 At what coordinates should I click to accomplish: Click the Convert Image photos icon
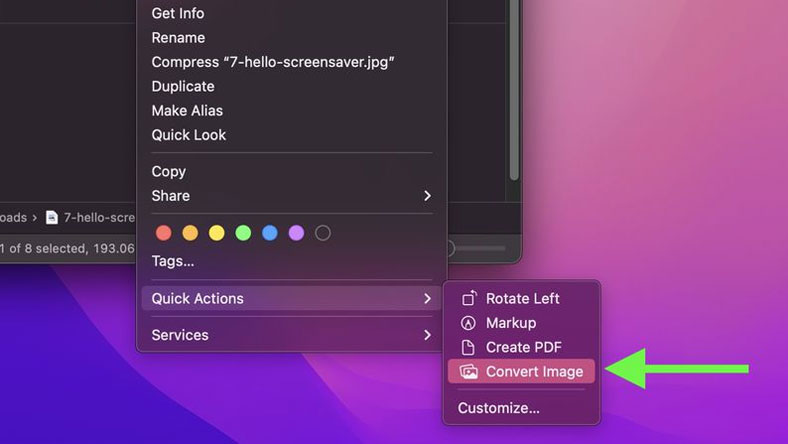tap(468, 372)
